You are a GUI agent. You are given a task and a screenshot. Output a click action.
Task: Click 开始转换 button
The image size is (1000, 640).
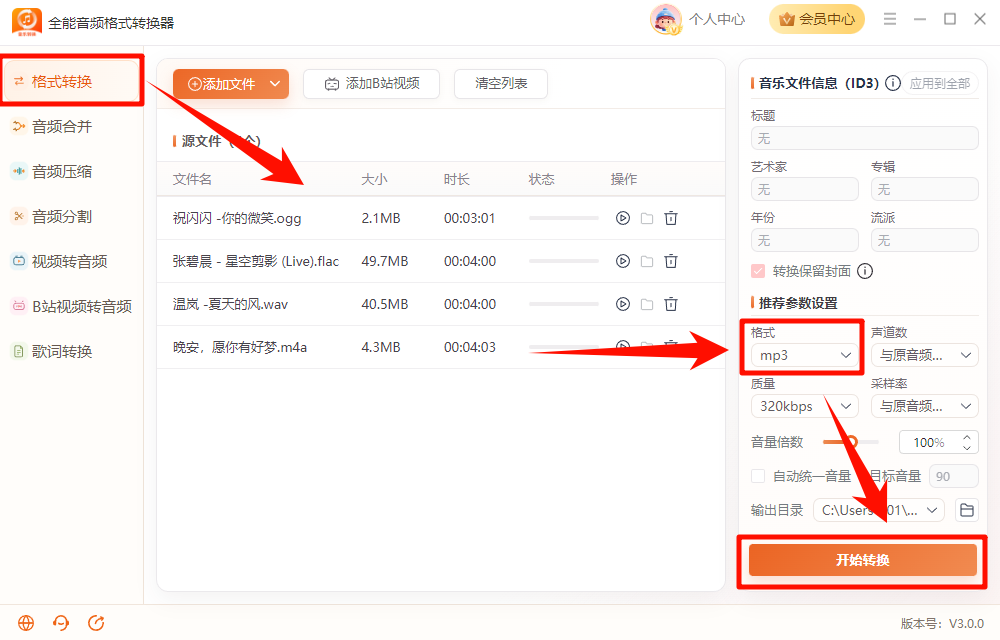coord(862,560)
